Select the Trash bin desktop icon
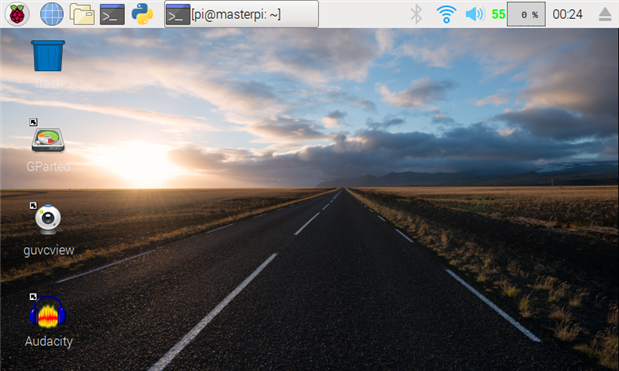619x371 pixels. pos(48,56)
